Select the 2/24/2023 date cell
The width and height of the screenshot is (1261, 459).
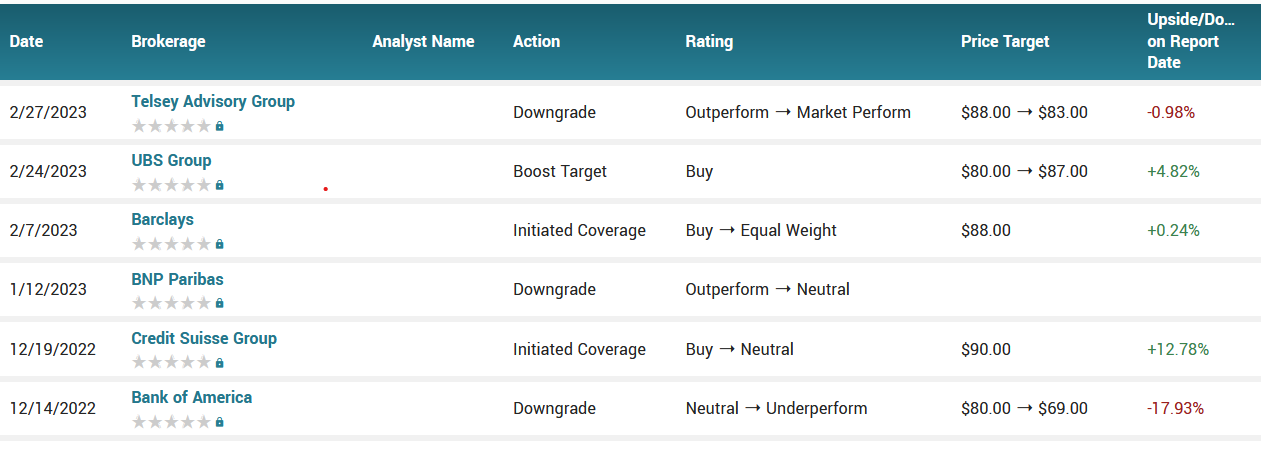click(x=48, y=171)
